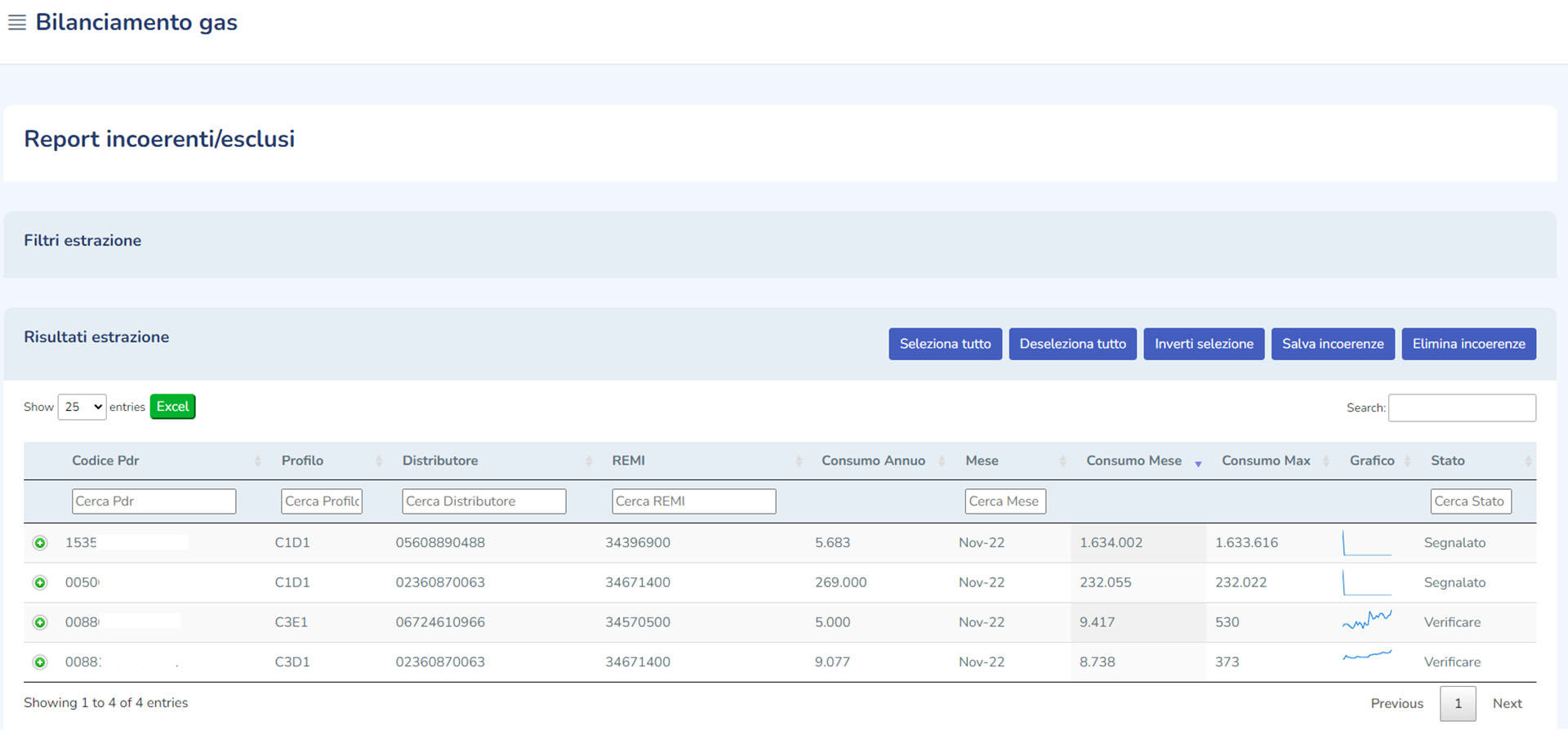Open sparkline chart for 1.634.002 consumption row
This screenshot has height=735, width=1568.
click(1366, 543)
